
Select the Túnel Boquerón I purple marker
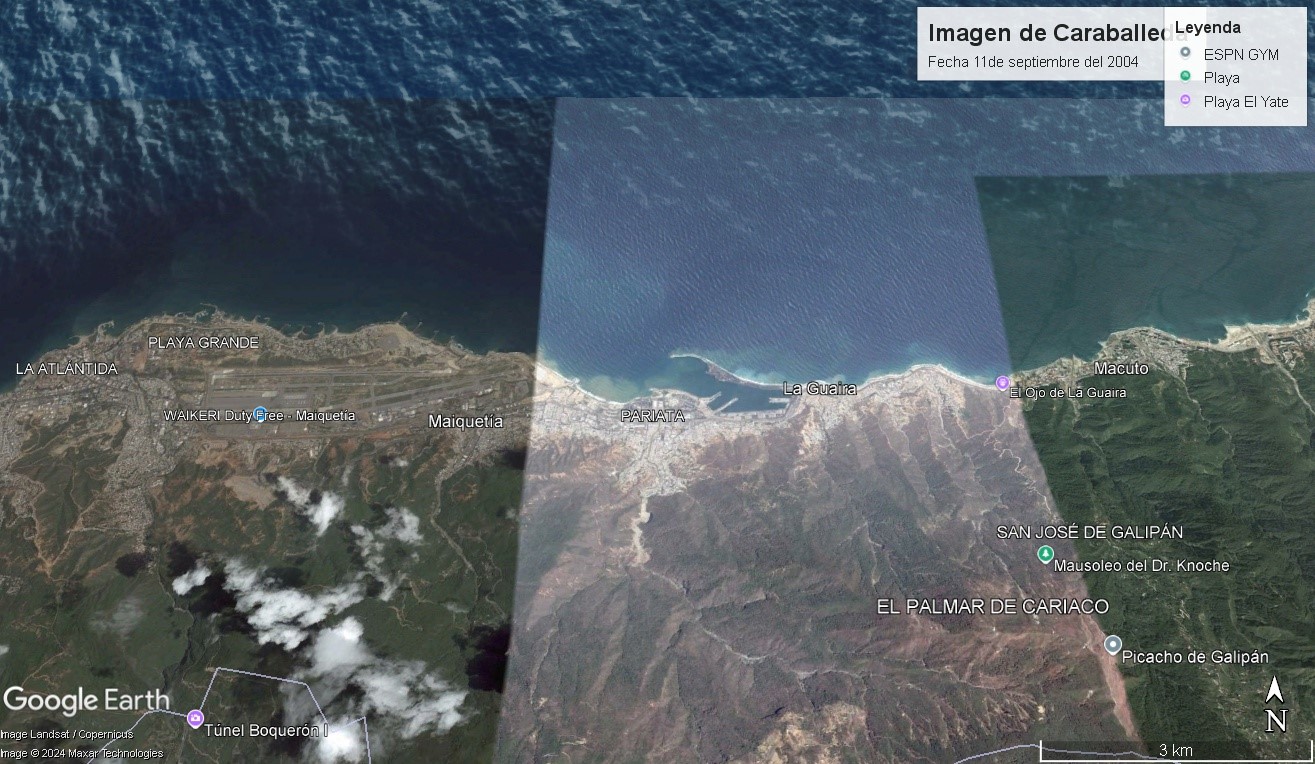coord(195,718)
